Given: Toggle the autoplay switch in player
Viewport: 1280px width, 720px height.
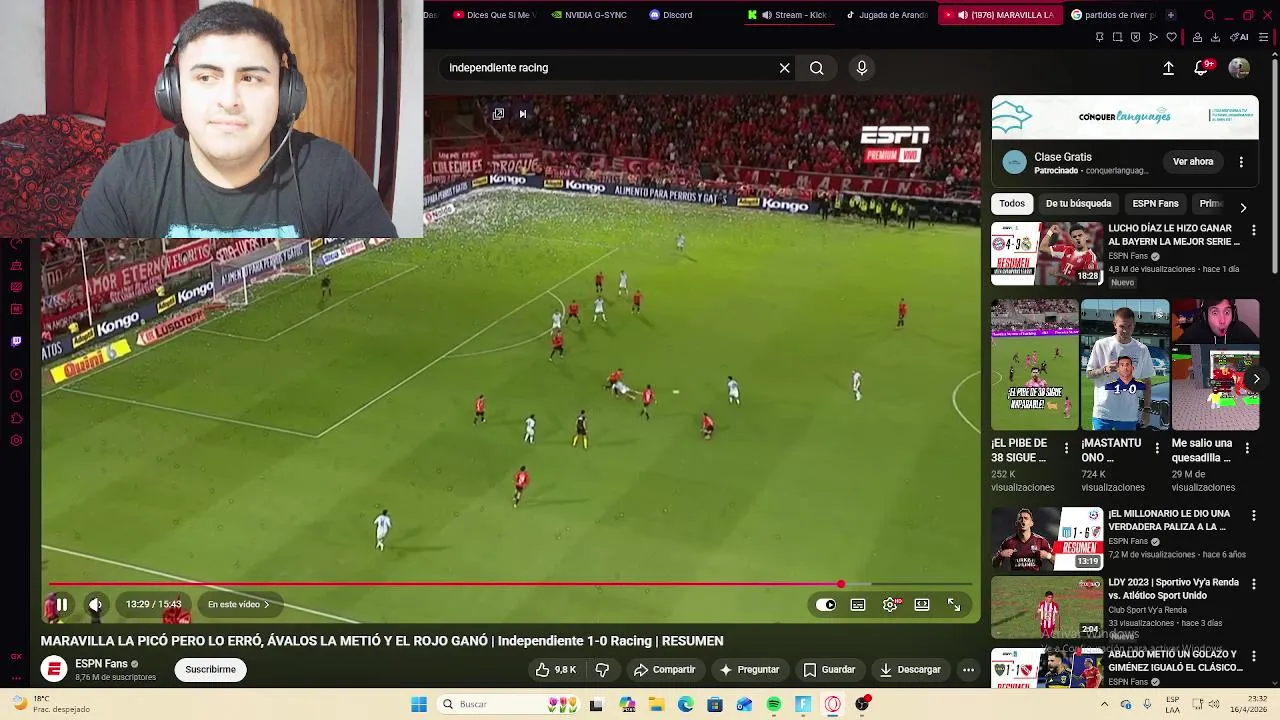Looking at the screenshot, I should point(826,605).
